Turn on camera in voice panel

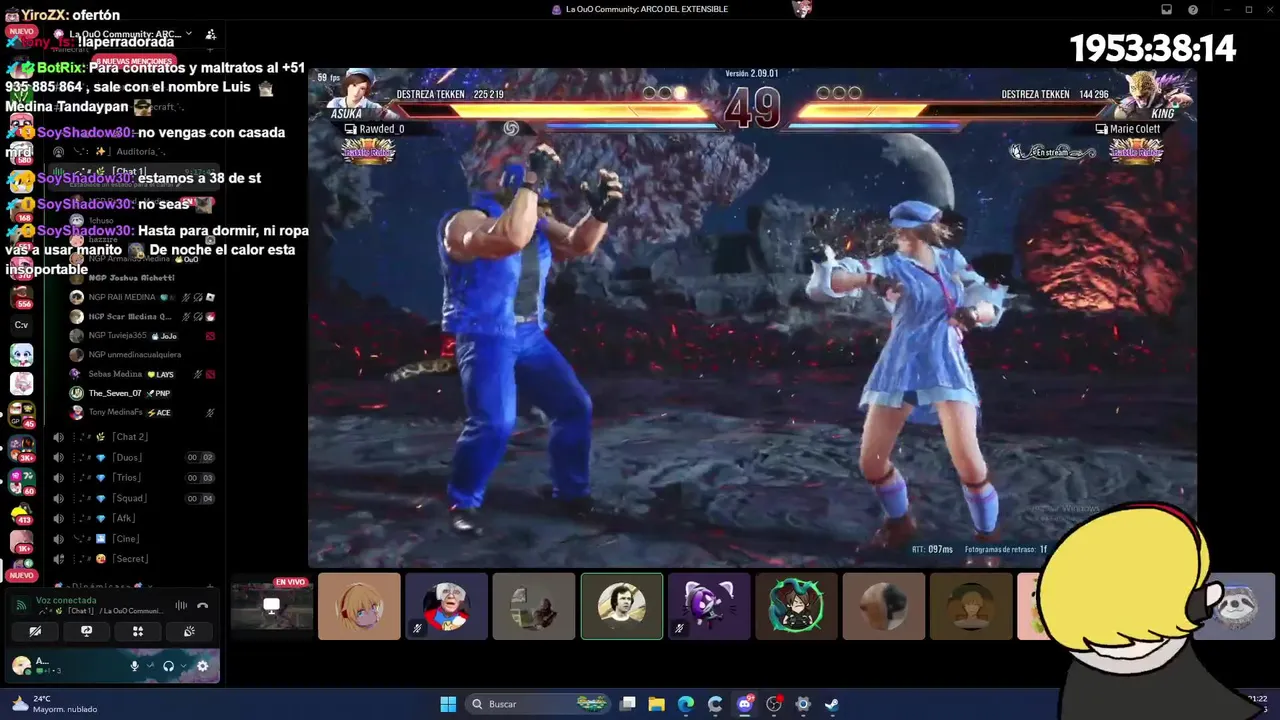coord(35,631)
